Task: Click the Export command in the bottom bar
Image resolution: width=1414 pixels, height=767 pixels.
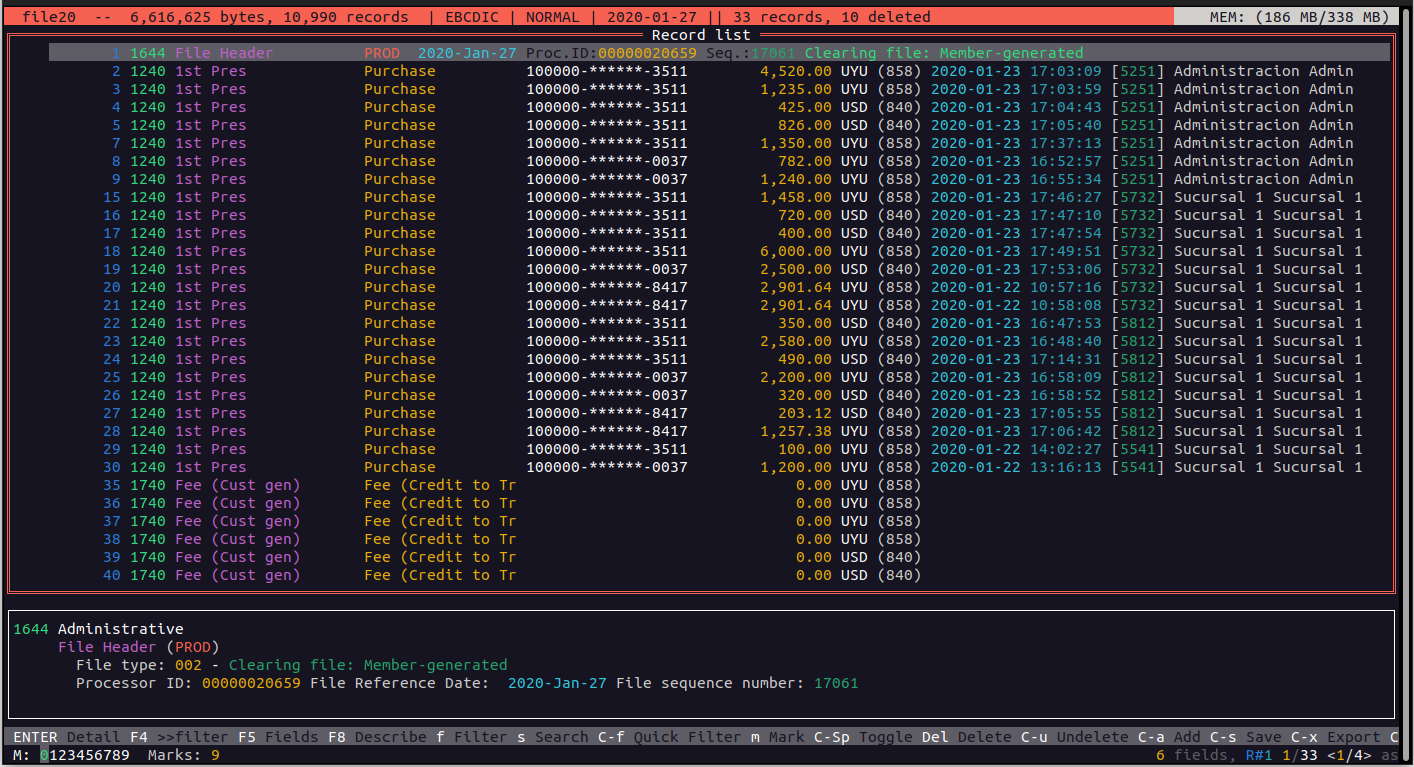Action: click(1353, 737)
